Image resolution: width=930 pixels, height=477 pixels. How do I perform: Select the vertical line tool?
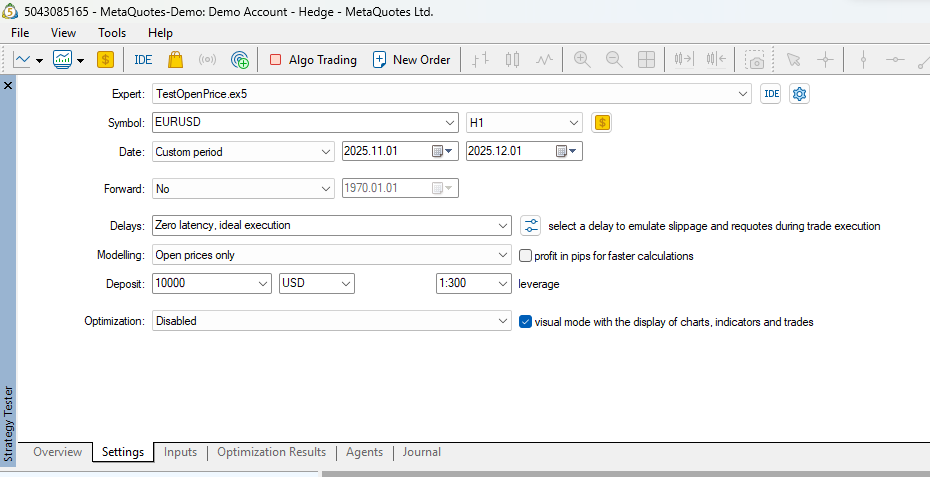[864, 59]
